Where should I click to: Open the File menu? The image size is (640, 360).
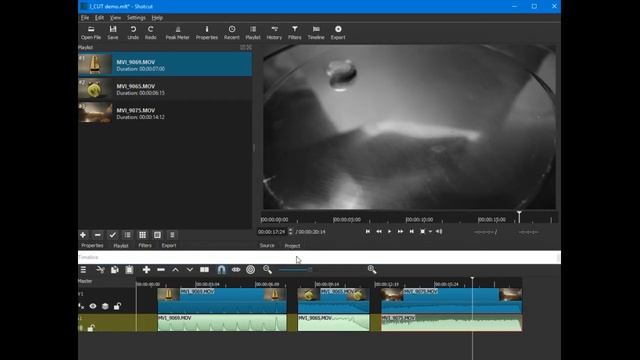(x=85, y=18)
